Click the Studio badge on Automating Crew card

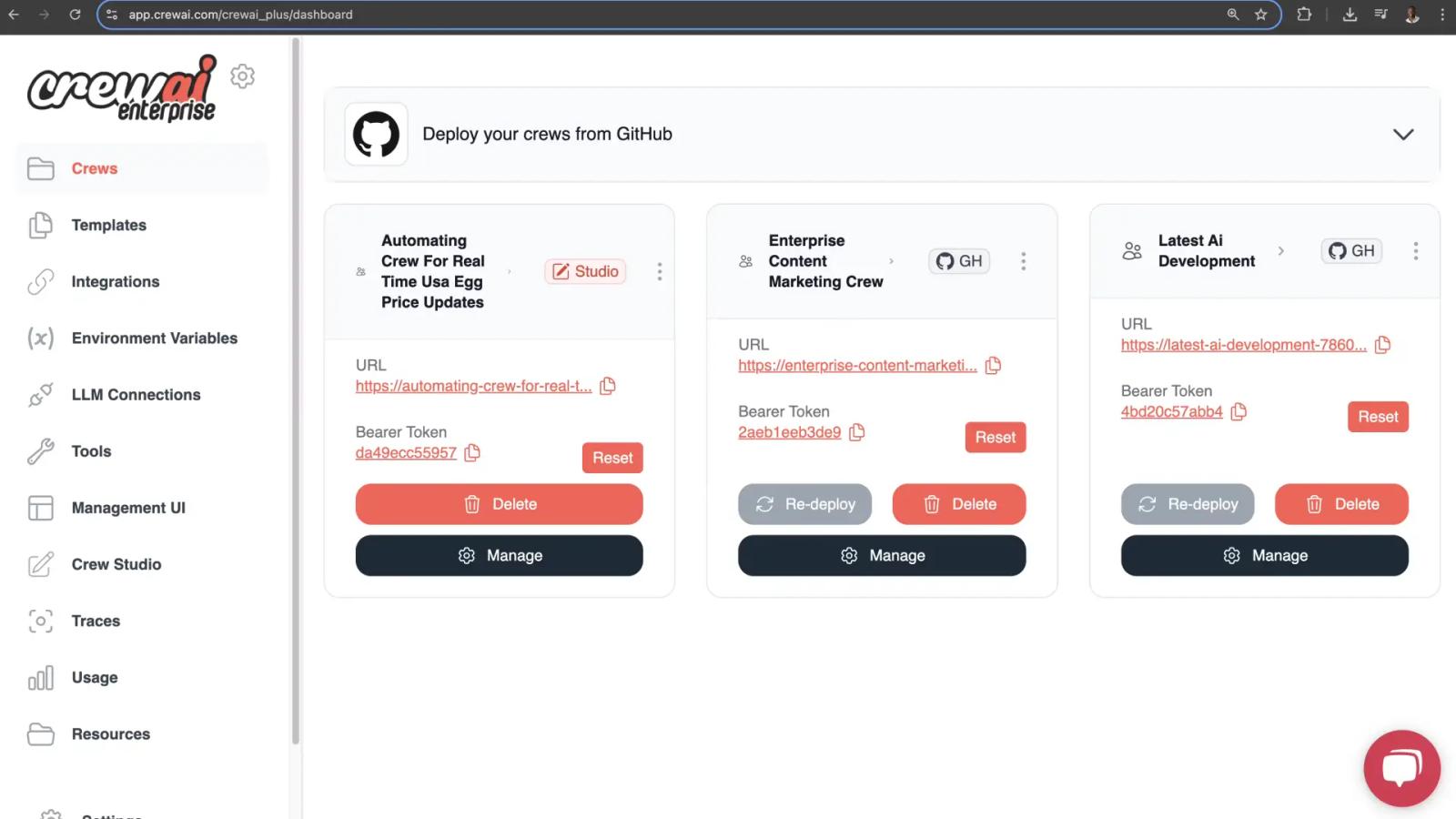coord(585,271)
